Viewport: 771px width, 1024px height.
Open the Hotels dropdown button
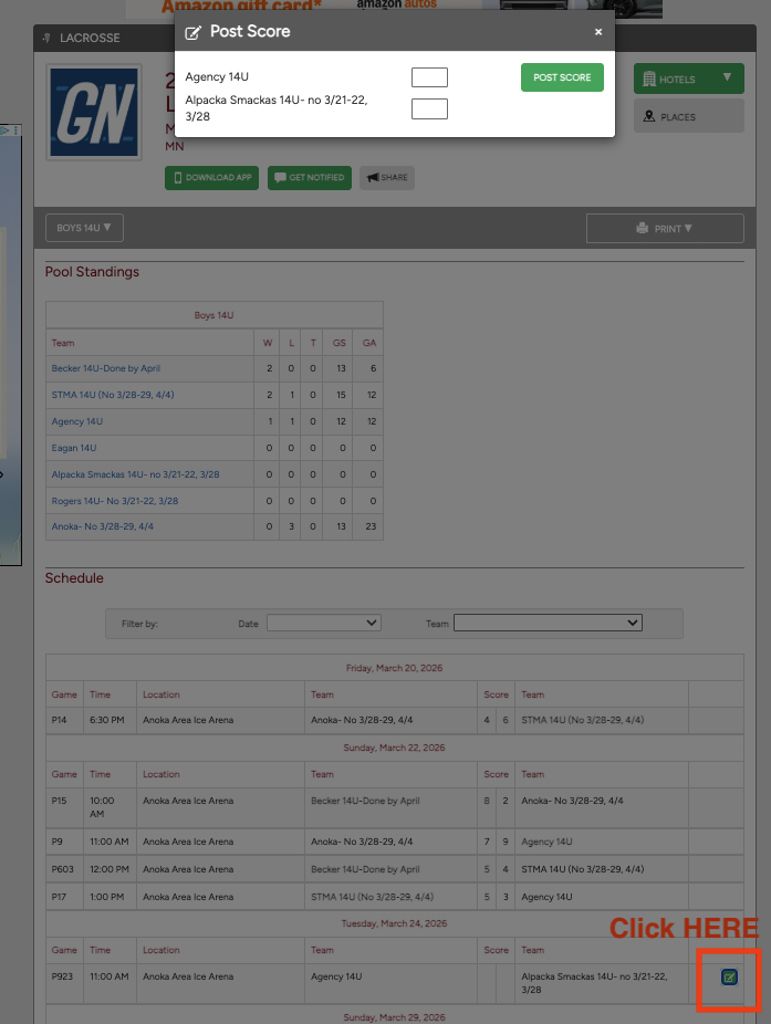(688, 79)
